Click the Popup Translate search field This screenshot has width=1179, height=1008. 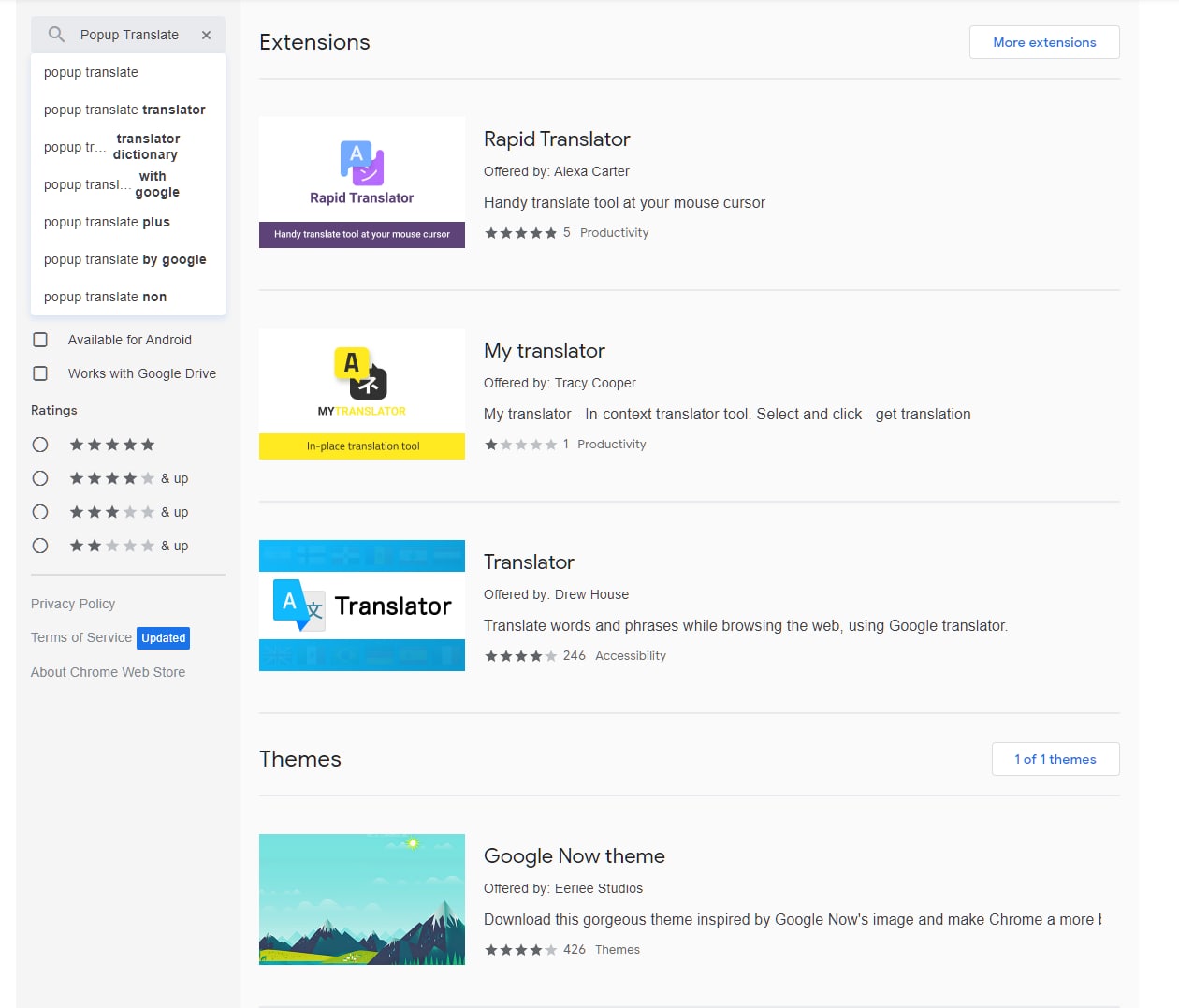(130, 35)
